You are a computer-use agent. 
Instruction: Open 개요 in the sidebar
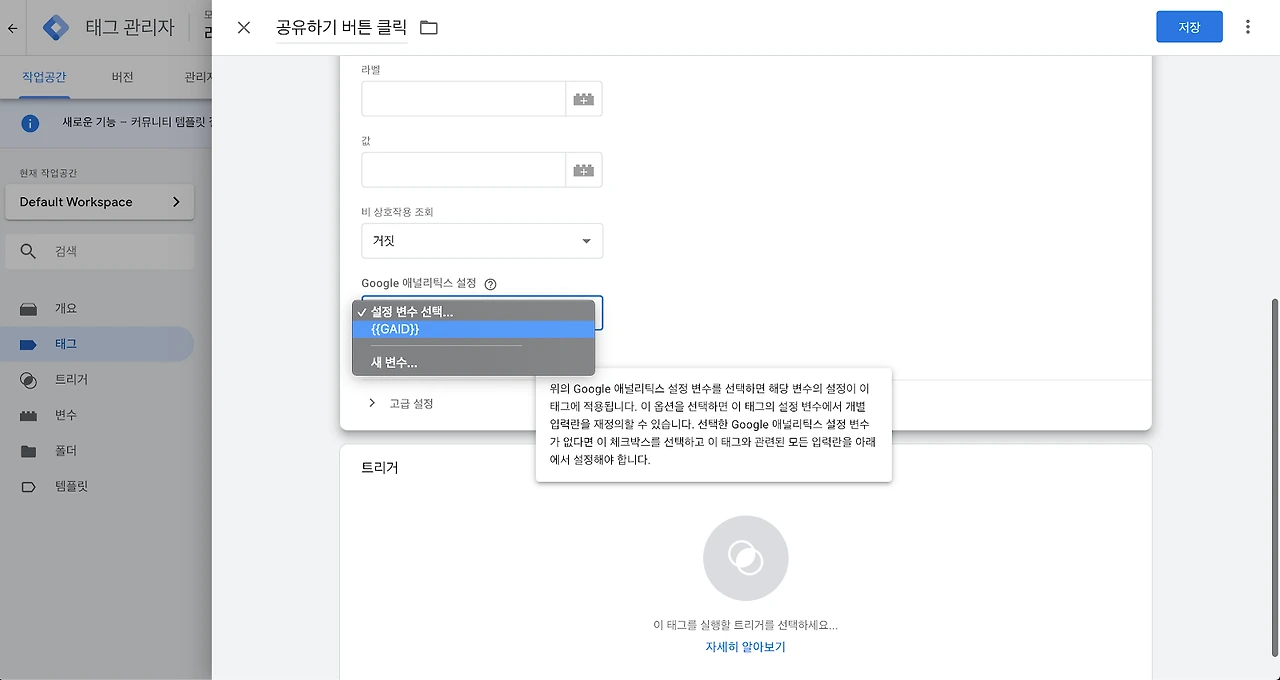[97, 309]
